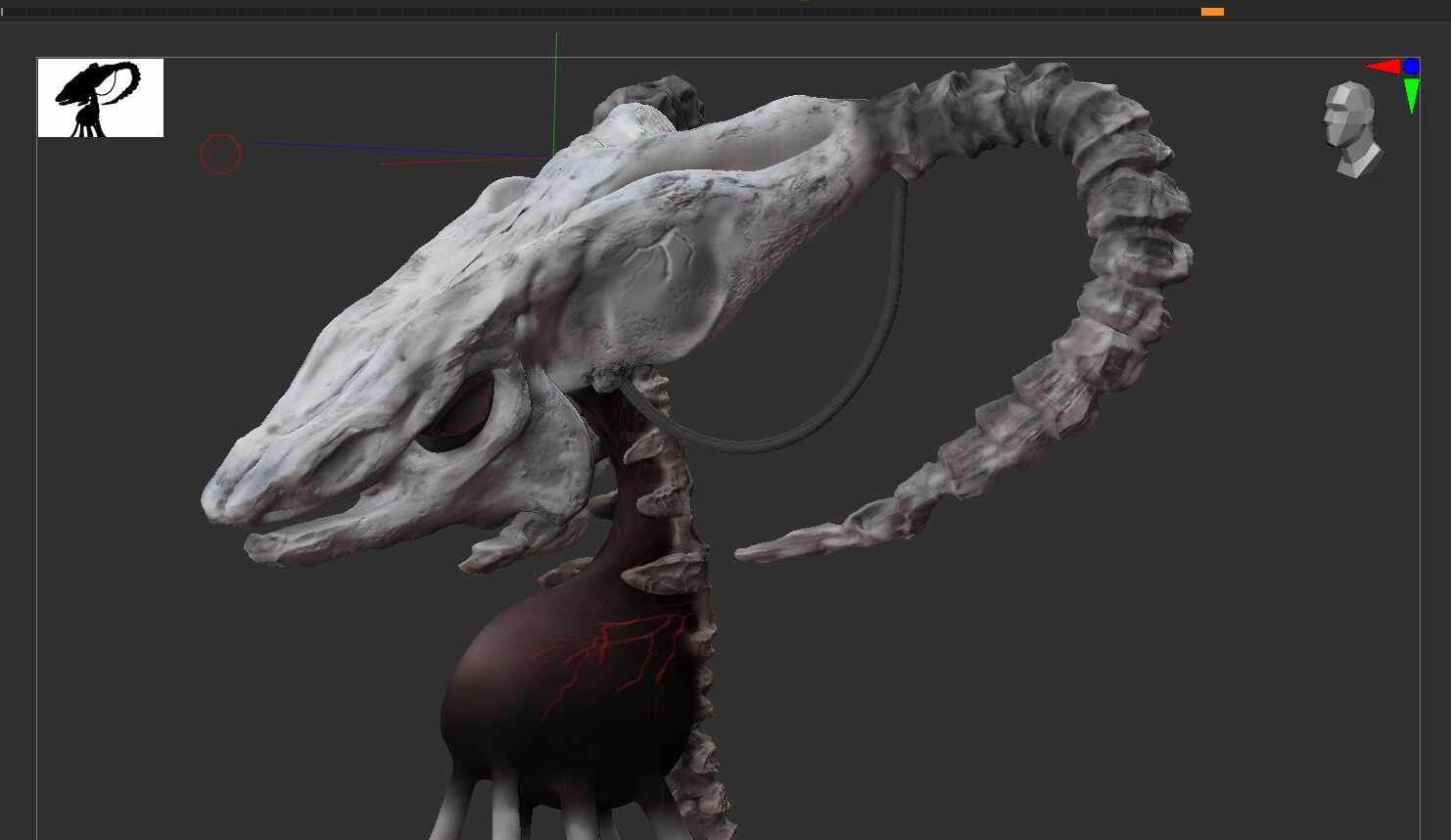The height and width of the screenshot is (840, 1451).
Task: Click the blue Z axis dot
Action: [1411, 67]
